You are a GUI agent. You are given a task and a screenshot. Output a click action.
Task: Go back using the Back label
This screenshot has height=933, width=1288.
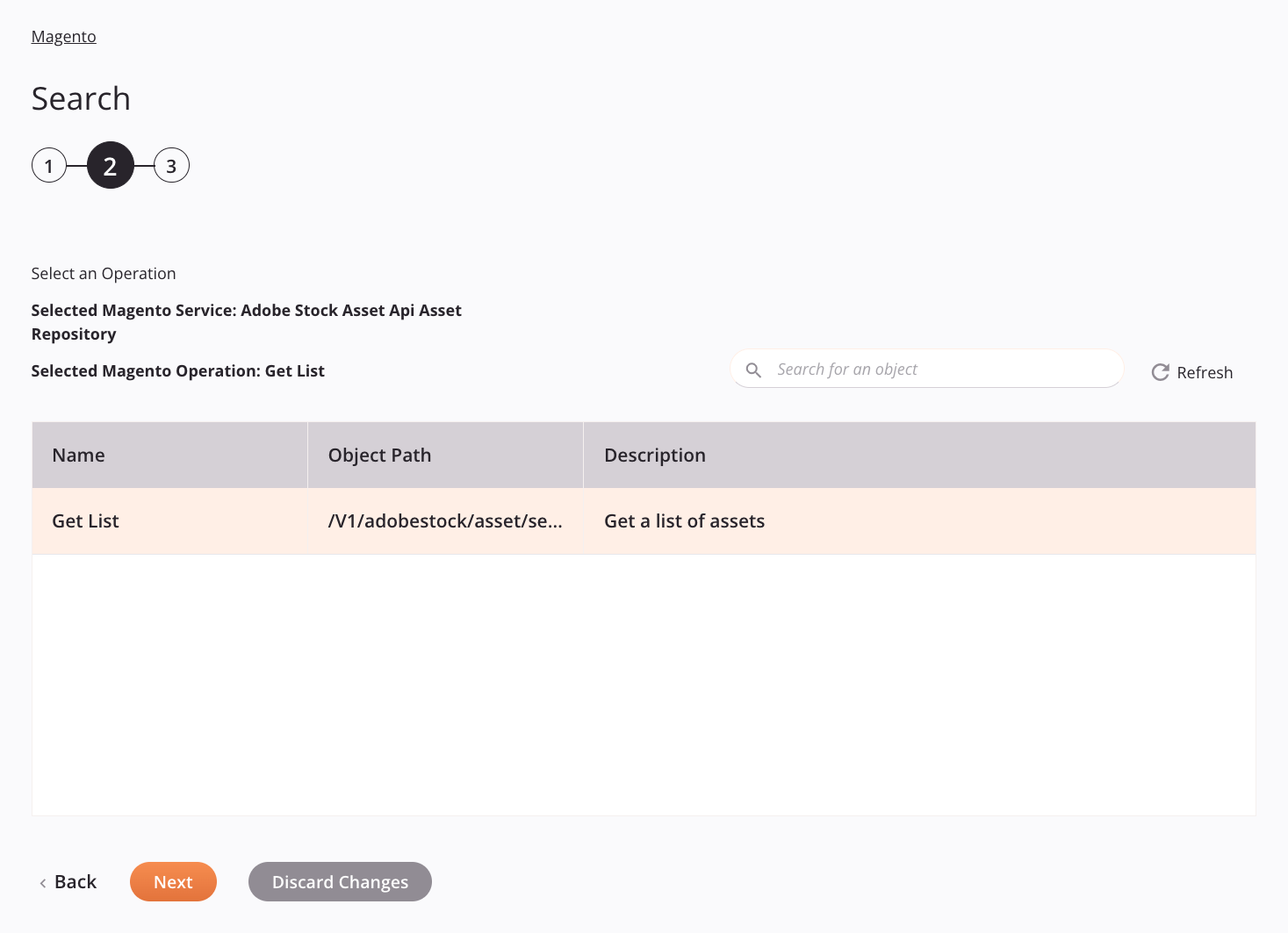[76, 881]
